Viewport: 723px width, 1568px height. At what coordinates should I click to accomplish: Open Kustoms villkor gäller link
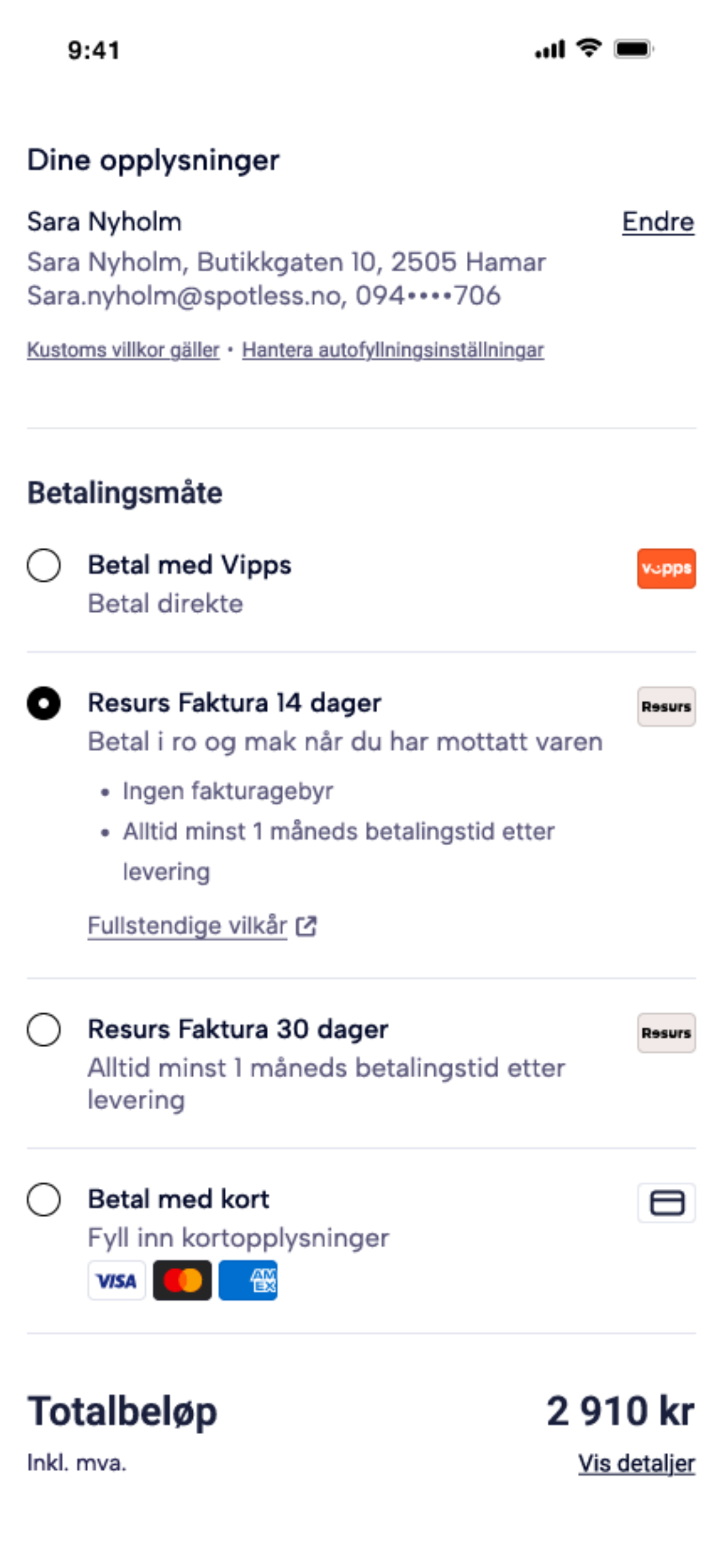[123, 350]
